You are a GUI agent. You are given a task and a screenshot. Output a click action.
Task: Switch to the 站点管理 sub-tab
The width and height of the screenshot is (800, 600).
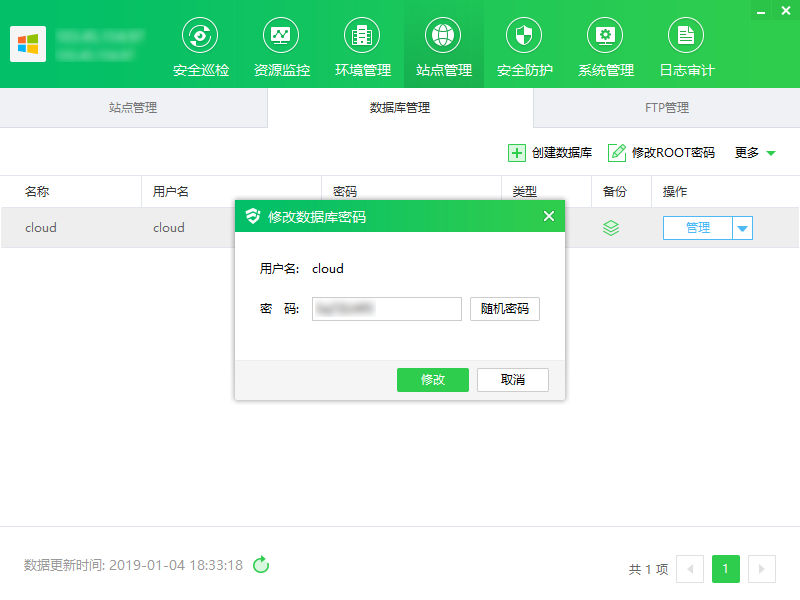point(133,108)
